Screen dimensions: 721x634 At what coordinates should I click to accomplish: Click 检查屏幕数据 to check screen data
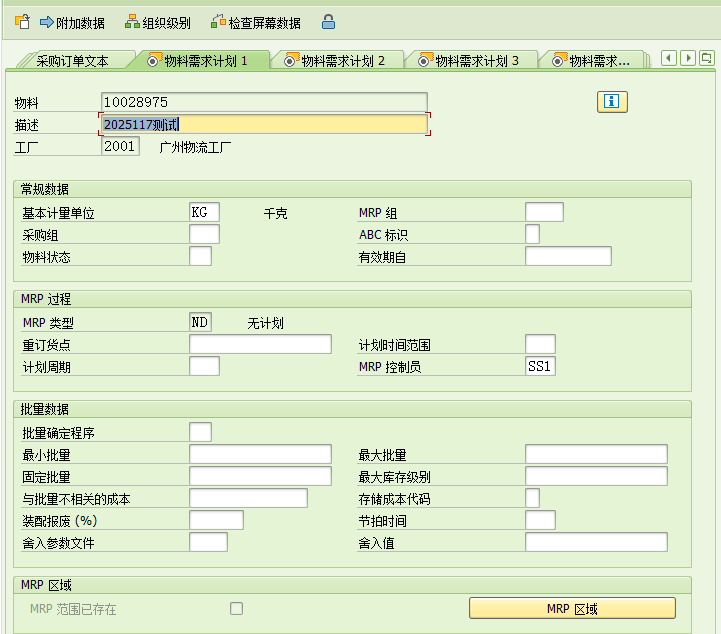255,22
